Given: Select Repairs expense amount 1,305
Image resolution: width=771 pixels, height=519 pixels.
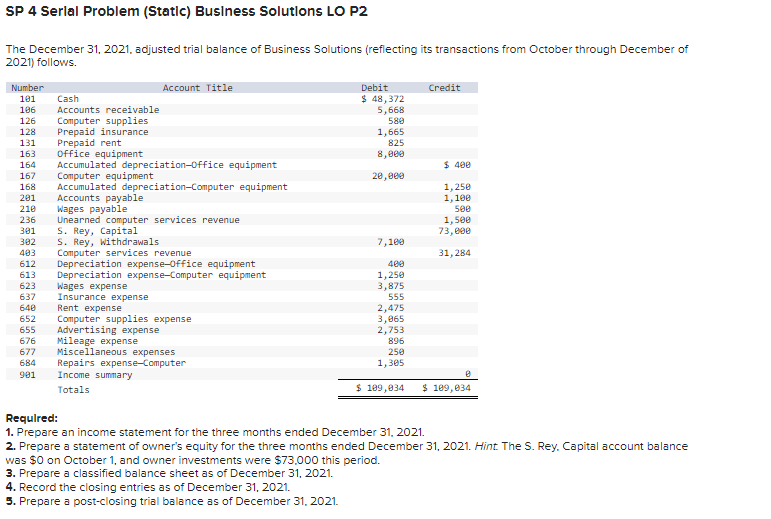Looking at the screenshot, I should (x=391, y=363).
